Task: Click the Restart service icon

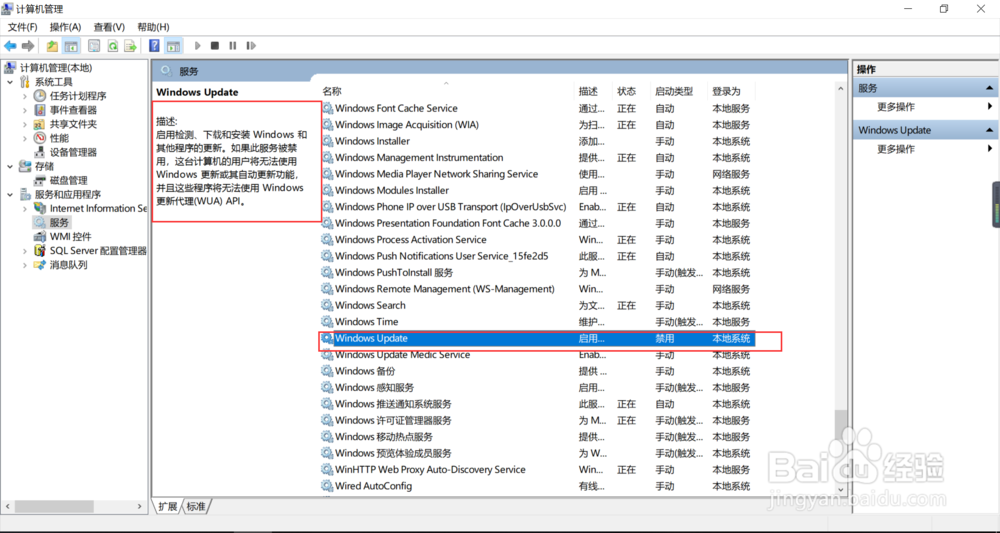Action: [x=251, y=46]
